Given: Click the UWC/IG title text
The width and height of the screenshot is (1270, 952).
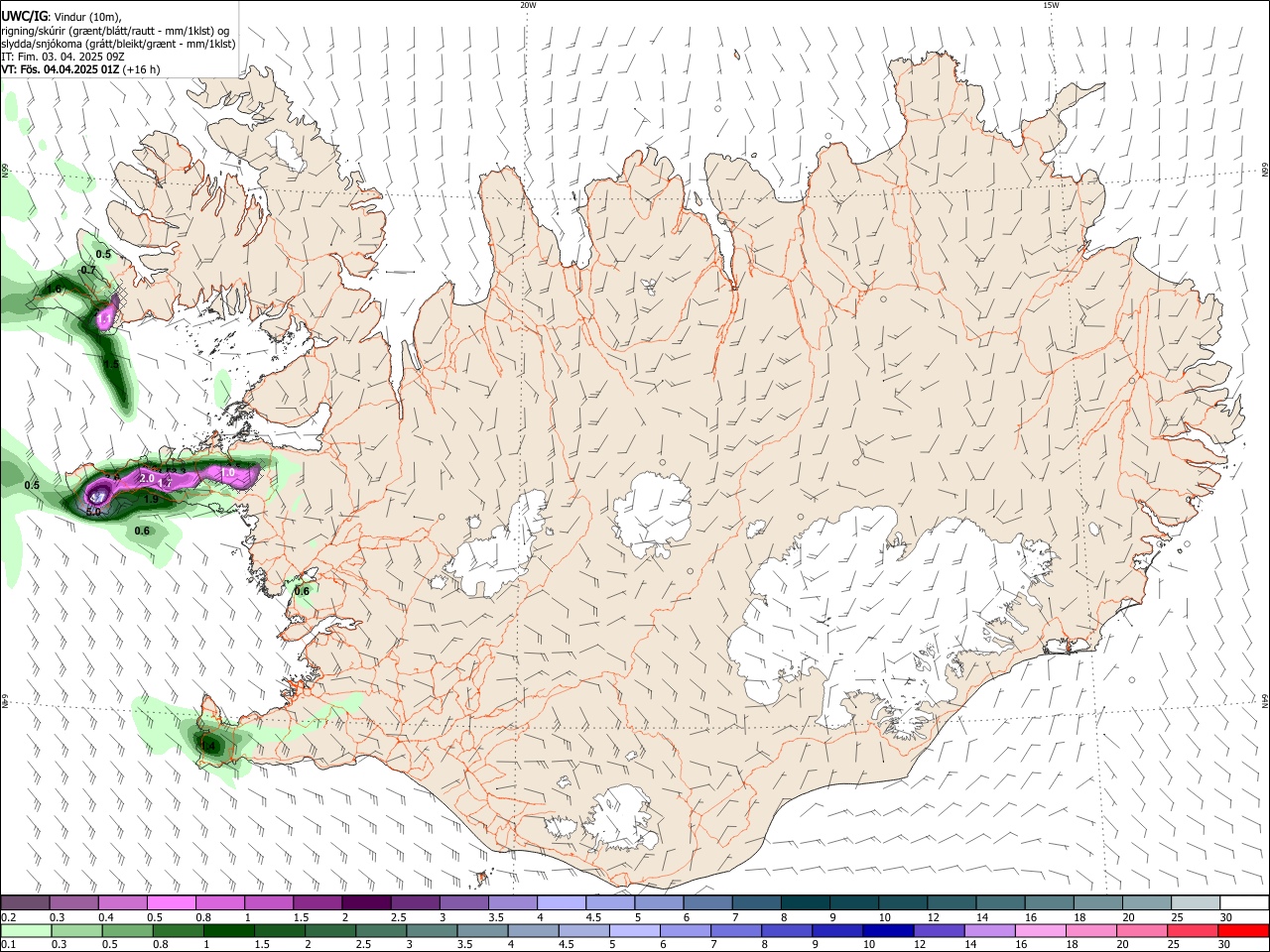Looking at the screenshot, I should [23, 16].
